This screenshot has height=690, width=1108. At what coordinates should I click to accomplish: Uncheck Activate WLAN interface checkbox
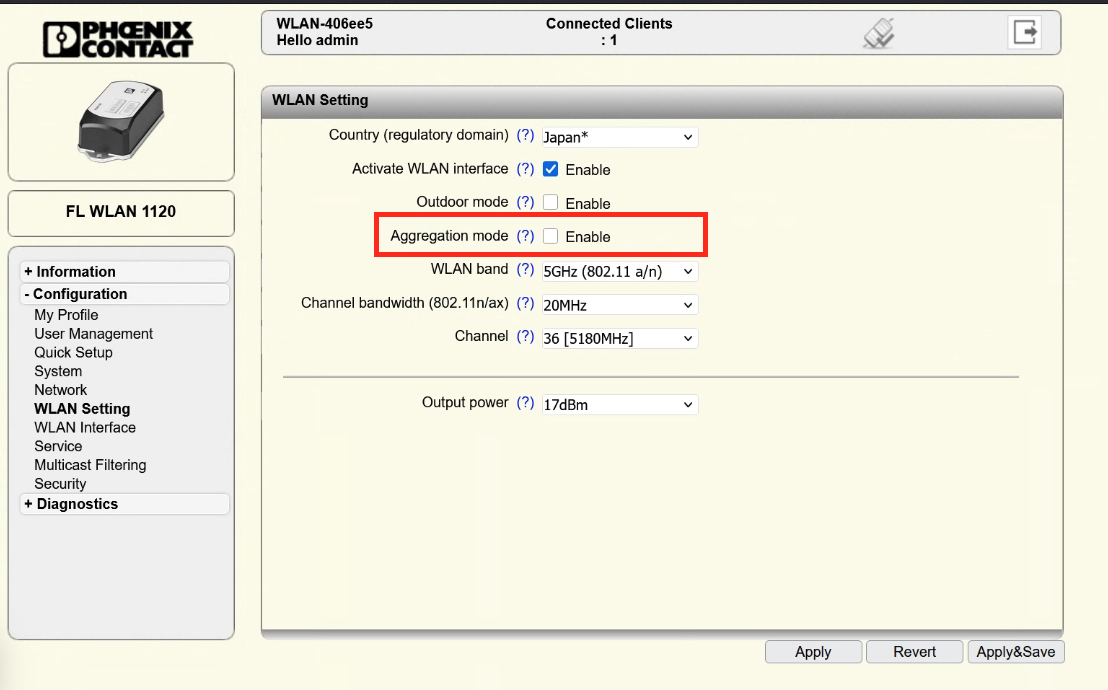(x=551, y=169)
